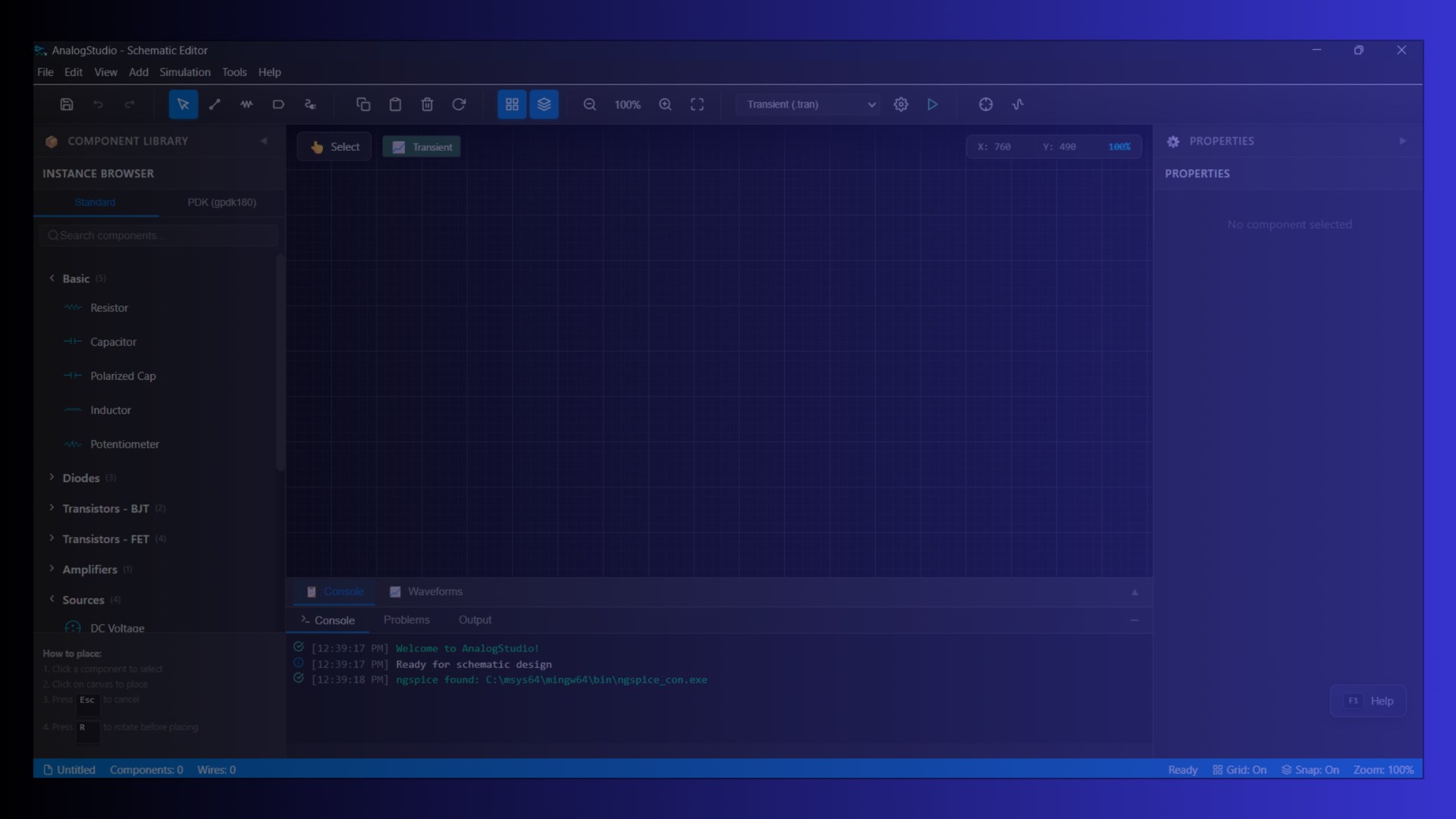Image resolution: width=1456 pixels, height=819 pixels.
Task: Toggle the snap layers toolbar button
Action: pos(544,105)
